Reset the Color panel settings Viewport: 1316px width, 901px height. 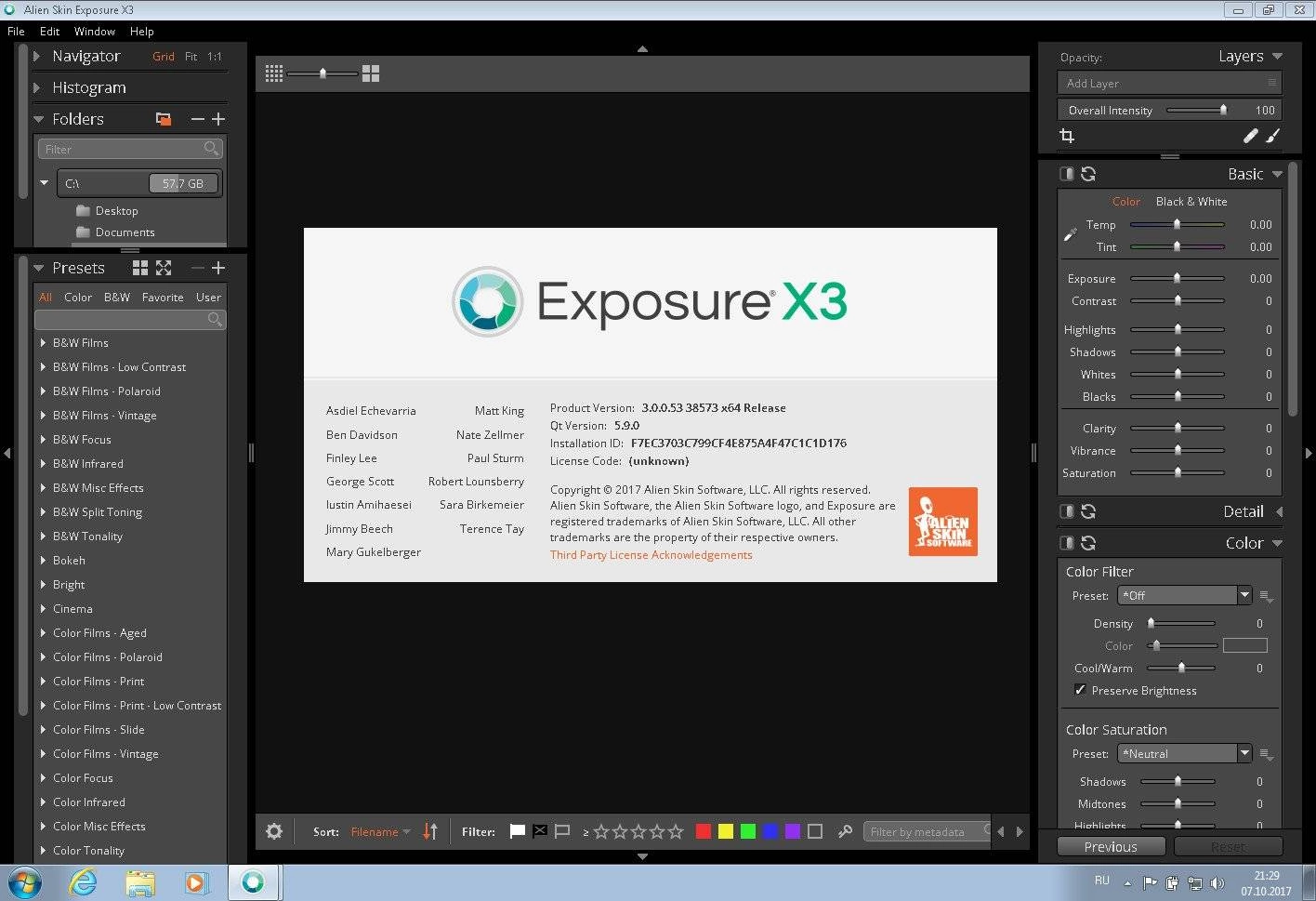click(x=1088, y=543)
